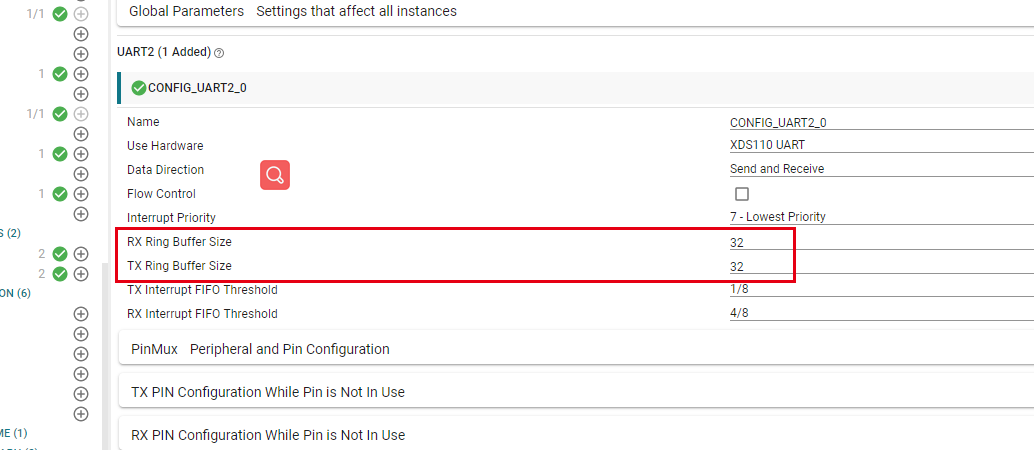This screenshot has width=1034, height=450.
Task: Click first add icon under the 'S (2)' group
Action: point(81,254)
